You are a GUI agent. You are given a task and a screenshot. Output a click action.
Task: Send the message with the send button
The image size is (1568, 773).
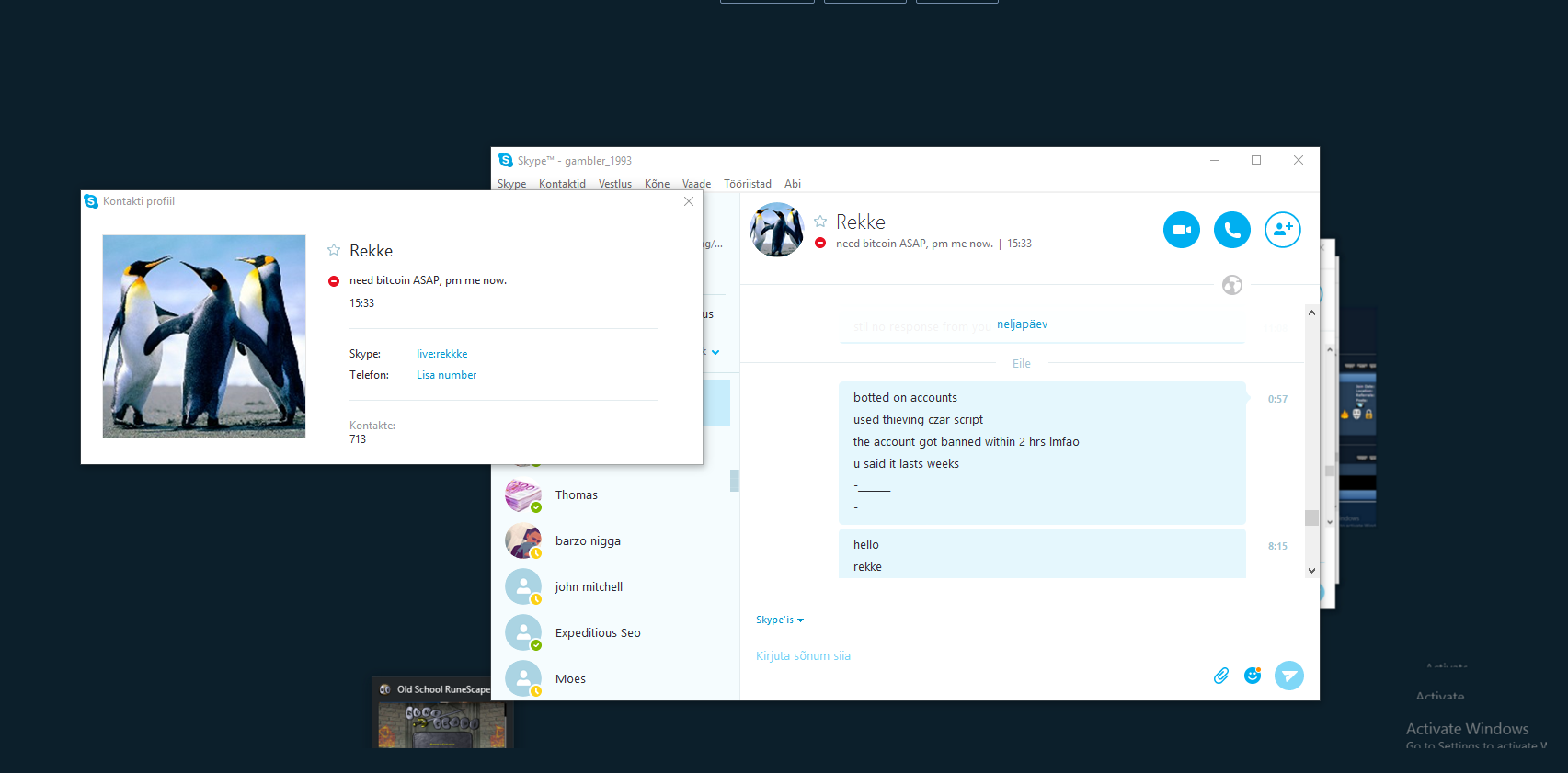pyautogui.click(x=1289, y=676)
